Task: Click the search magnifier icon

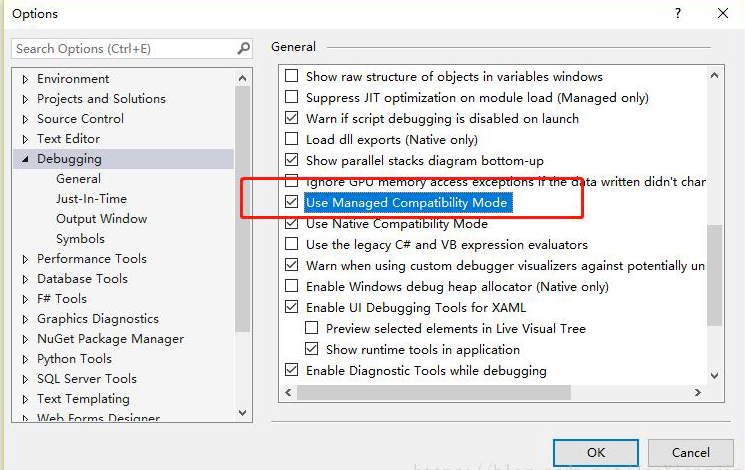Action: pos(243,48)
